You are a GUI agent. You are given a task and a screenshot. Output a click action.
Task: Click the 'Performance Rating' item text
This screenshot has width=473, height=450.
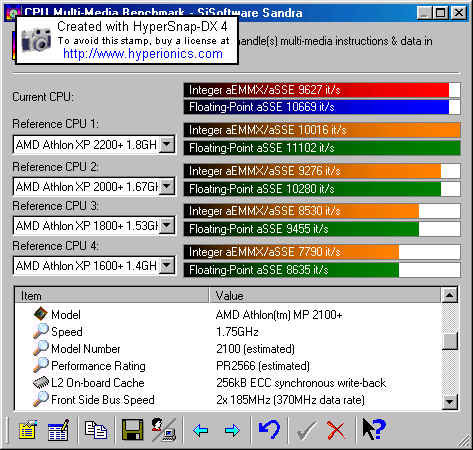98,366
